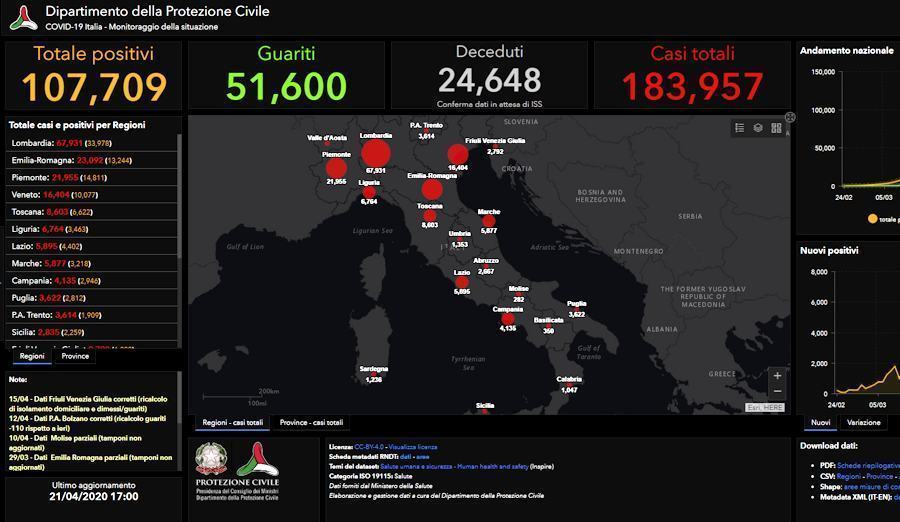Screen dimensions: 900x522
Task: Expand the map to full screen
Action: click(x=789, y=117)
